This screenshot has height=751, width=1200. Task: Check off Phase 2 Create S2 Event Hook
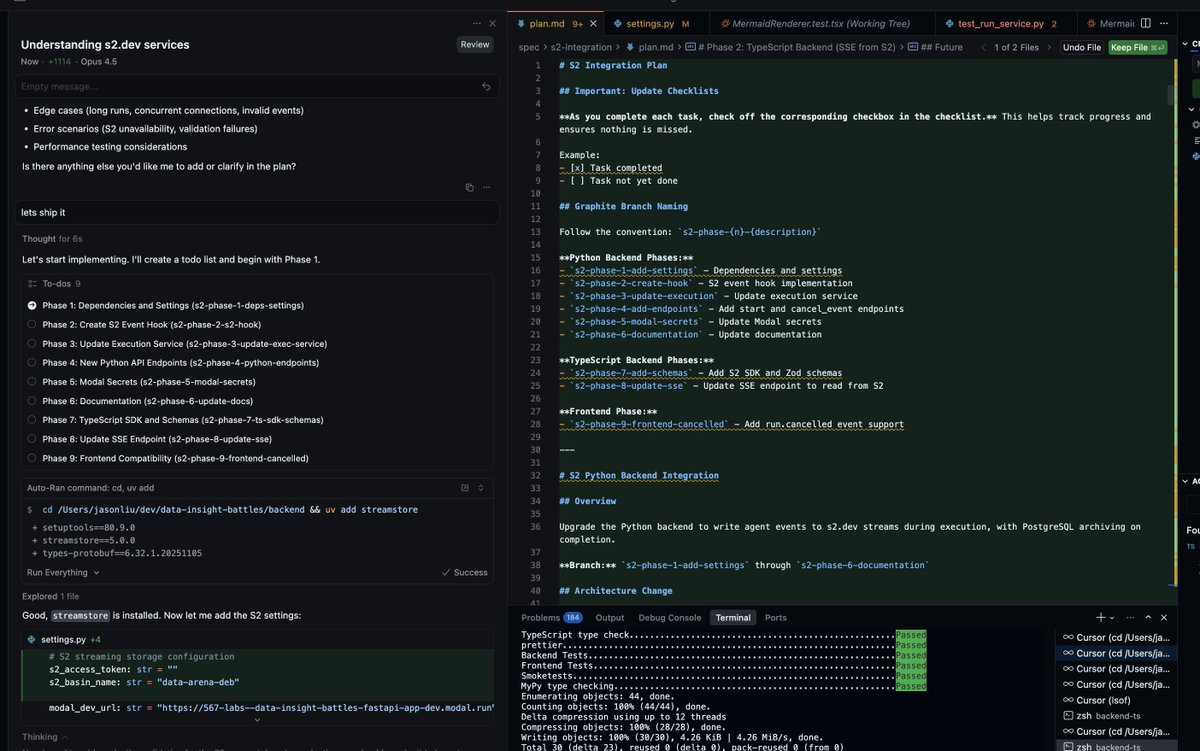32,325
